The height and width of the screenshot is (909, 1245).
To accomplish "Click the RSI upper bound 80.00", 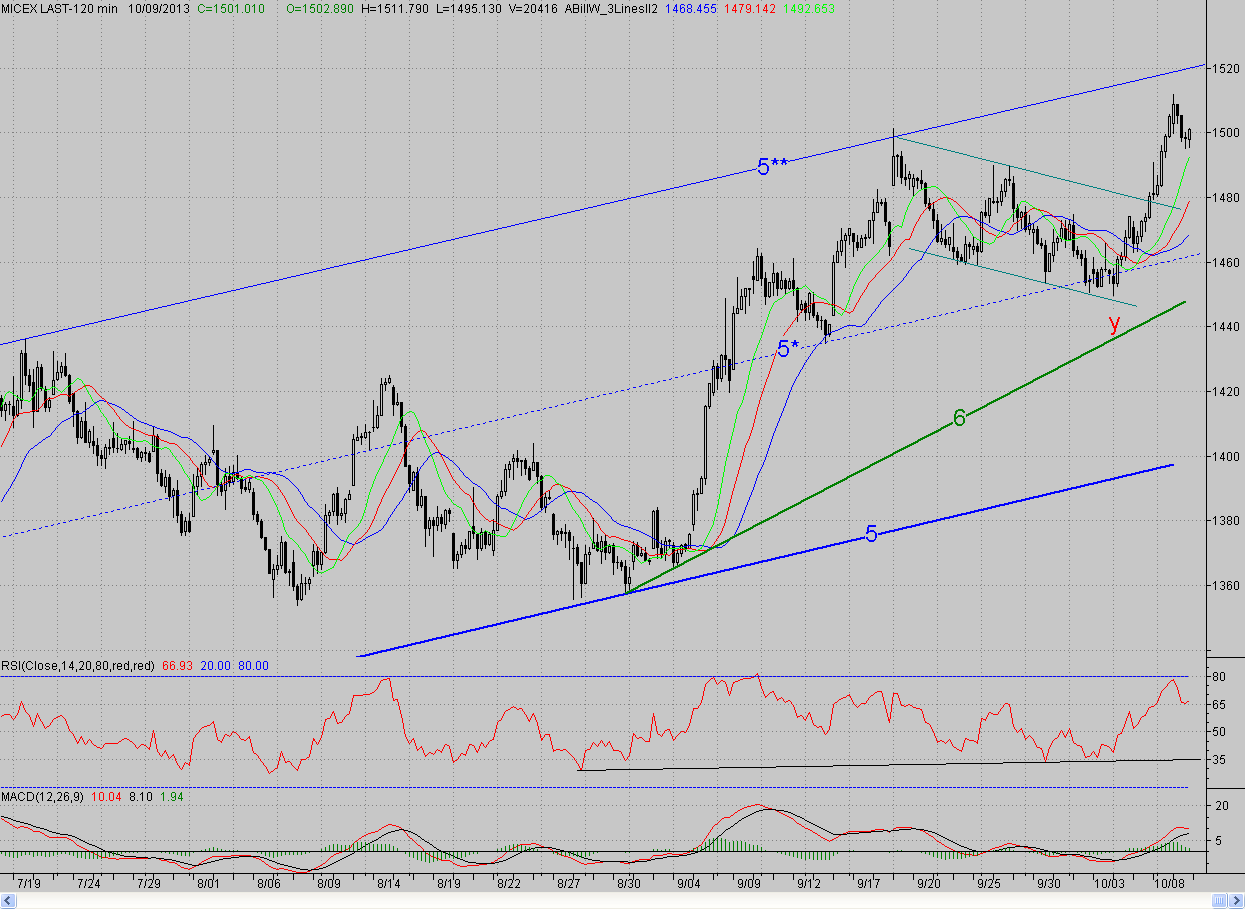I will [253, 666].
